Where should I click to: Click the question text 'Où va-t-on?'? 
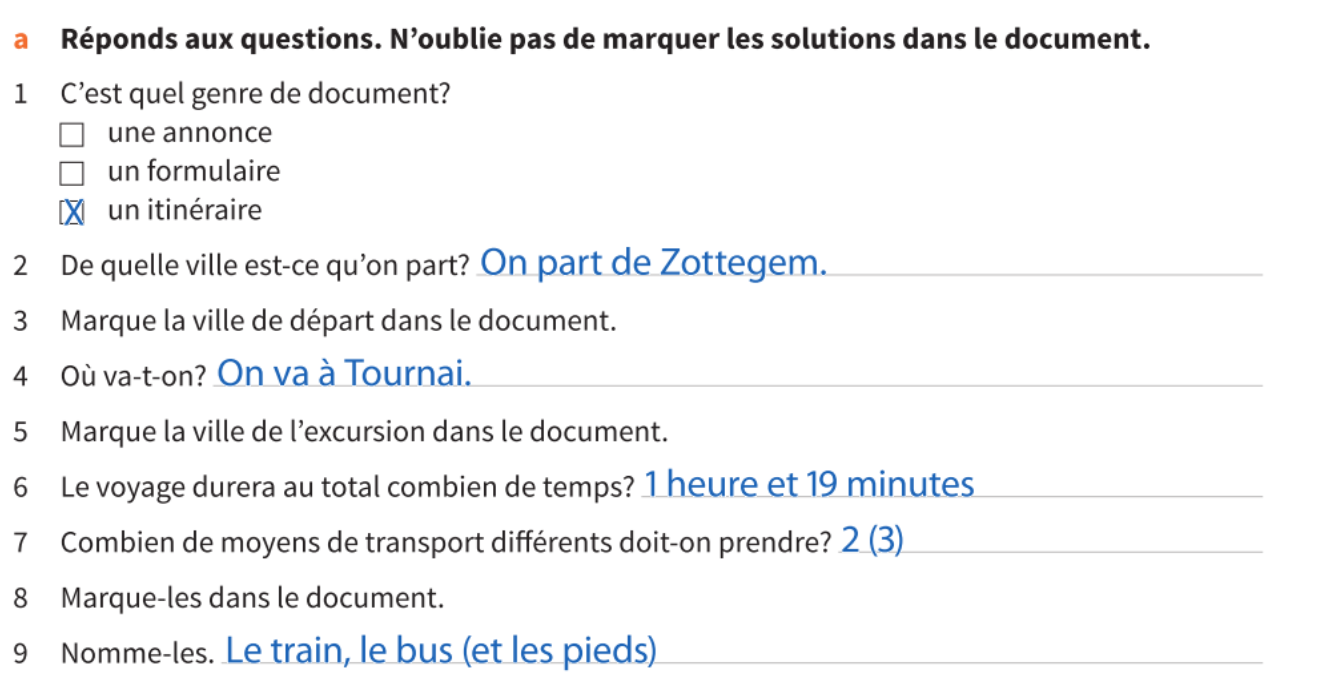134,377
